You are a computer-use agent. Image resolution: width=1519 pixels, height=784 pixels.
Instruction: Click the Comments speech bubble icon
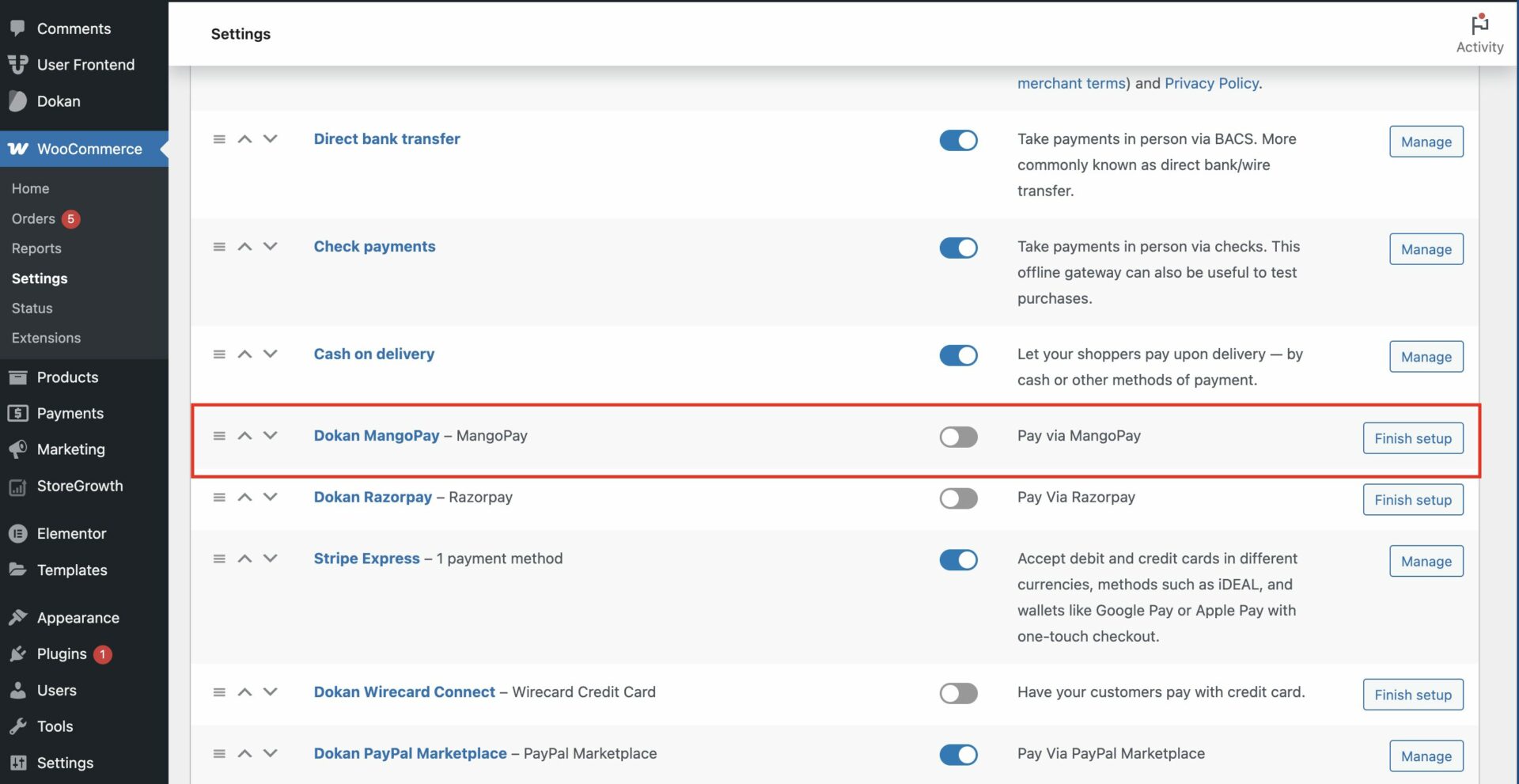coord(17,28)
